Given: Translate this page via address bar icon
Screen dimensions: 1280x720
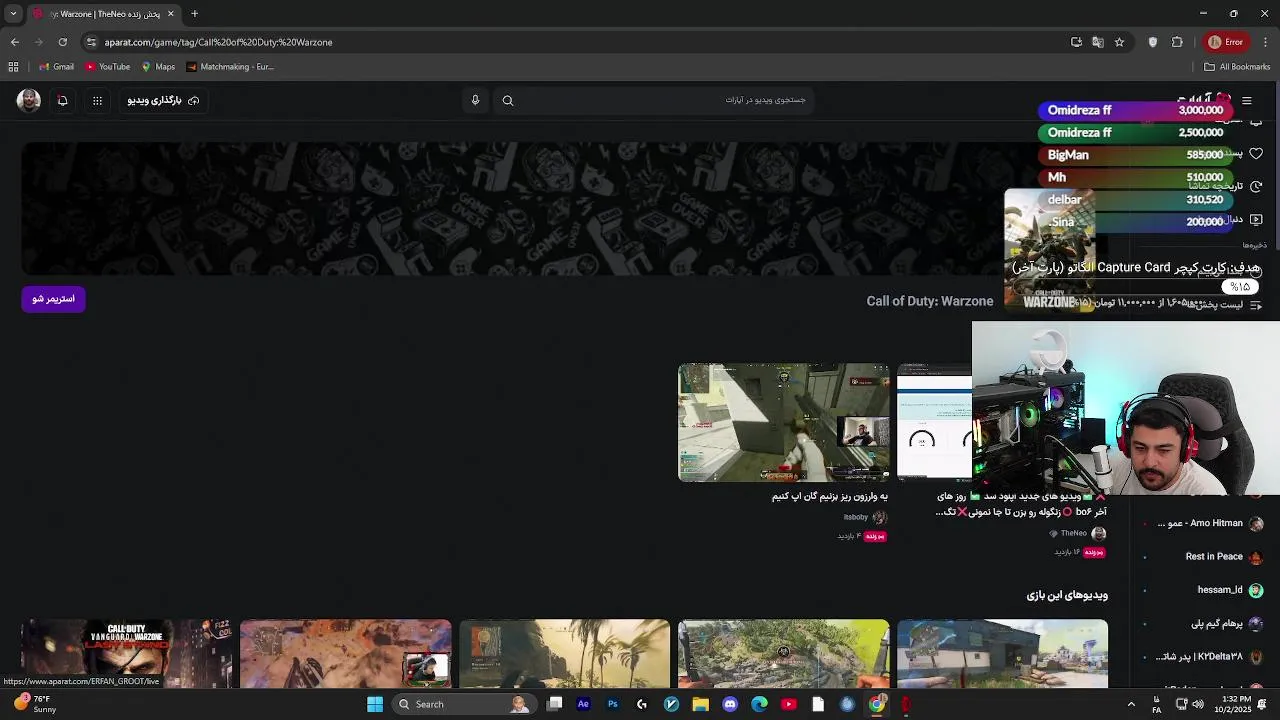Looking at the screenshot, I should pyautogui.click(x=1098, y=42).
